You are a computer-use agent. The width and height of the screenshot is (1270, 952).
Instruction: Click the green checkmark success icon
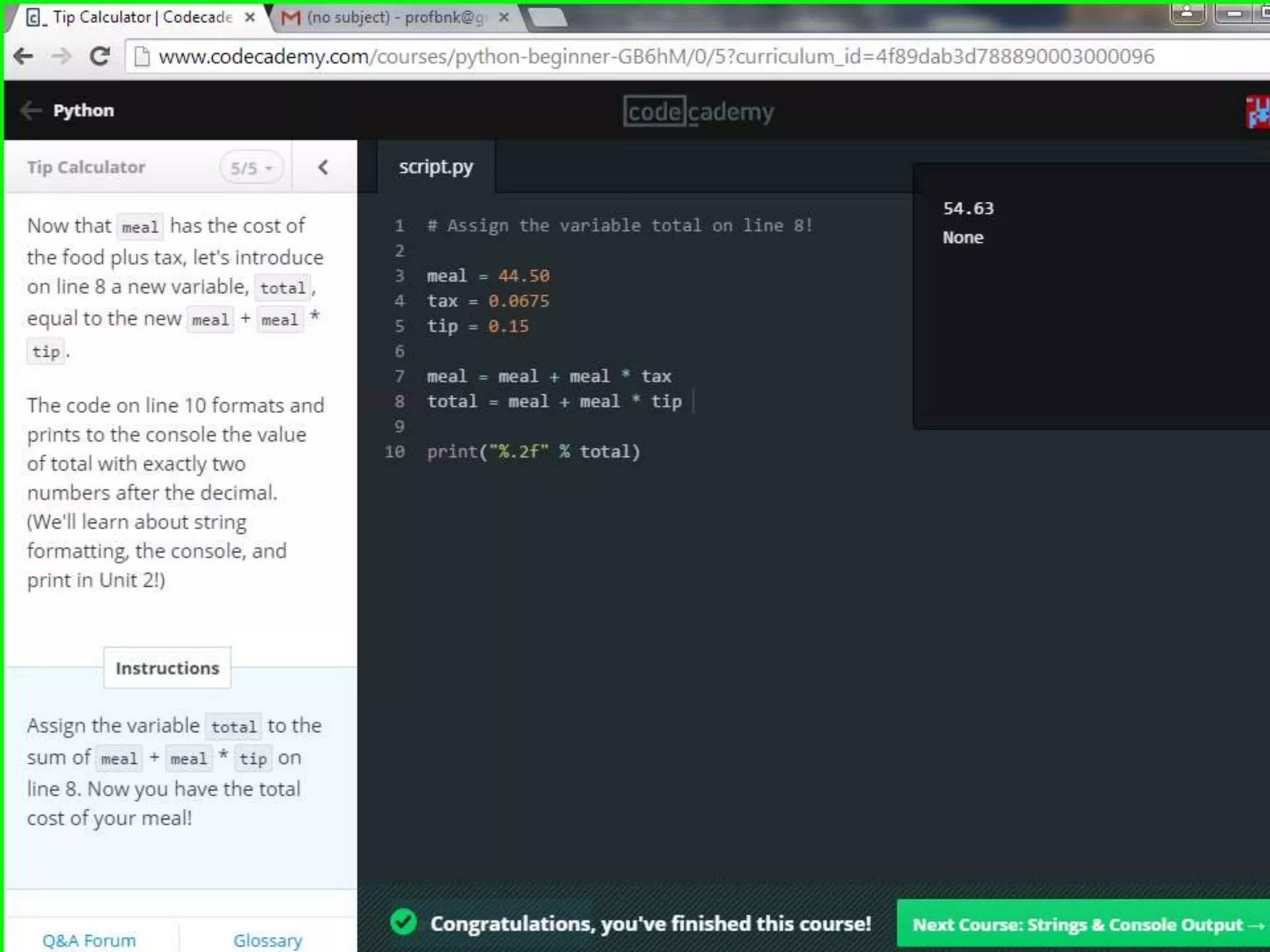(404, 923)
